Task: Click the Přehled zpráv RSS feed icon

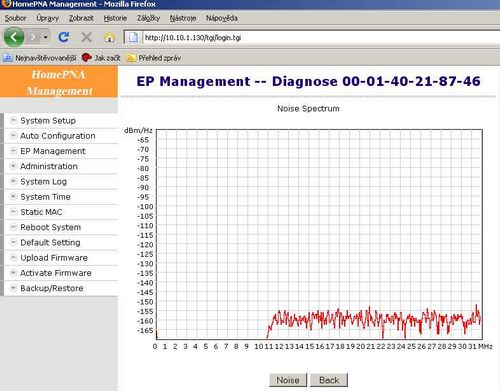Action: coord(131,58)
